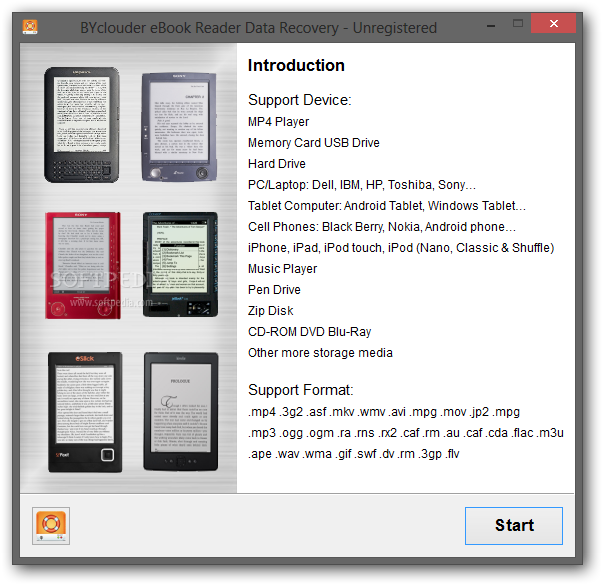Click the 'PC/Laptop: Dell, IBM, HP' line

tap(362, 185)
